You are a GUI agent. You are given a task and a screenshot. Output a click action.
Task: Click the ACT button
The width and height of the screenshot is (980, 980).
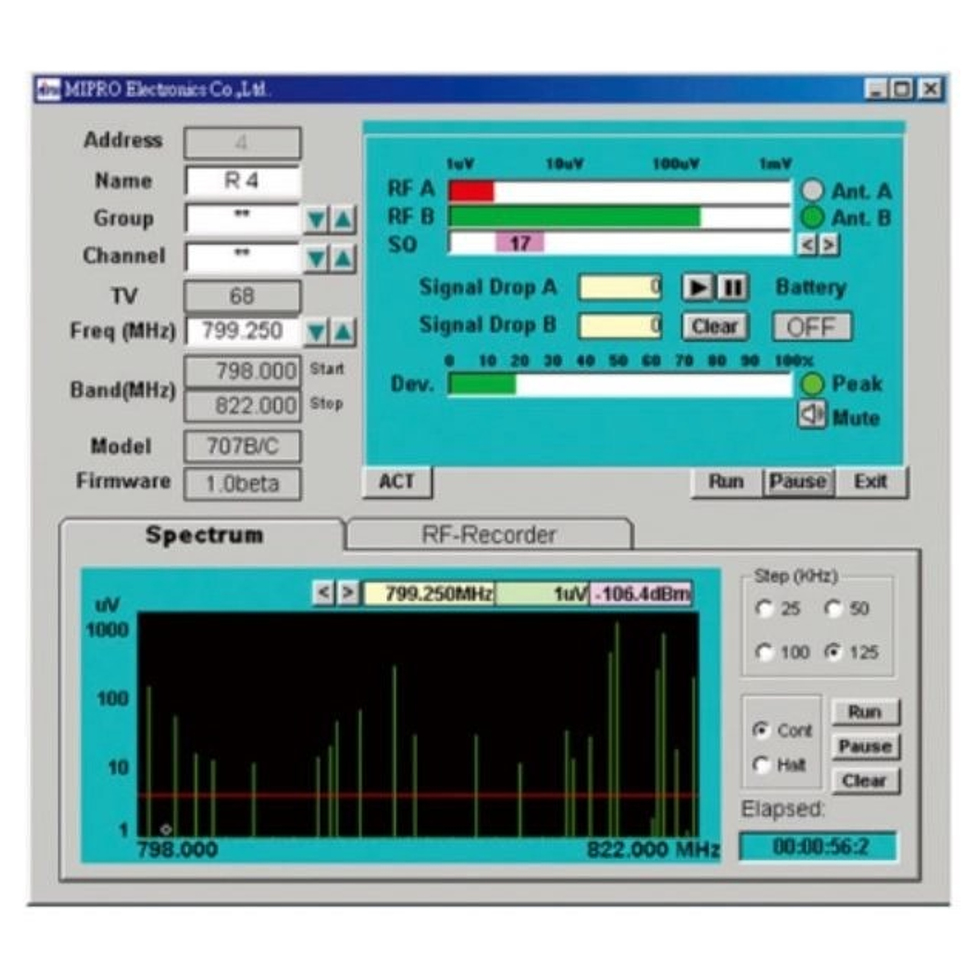(x=397, y=482)
